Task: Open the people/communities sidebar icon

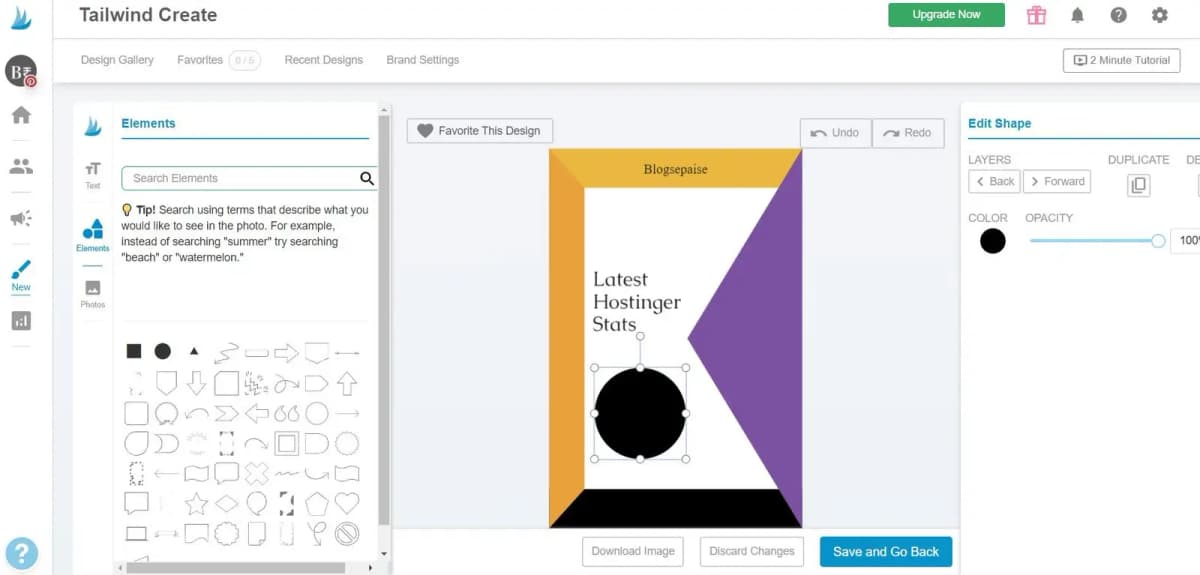Action: click(21, 166)
